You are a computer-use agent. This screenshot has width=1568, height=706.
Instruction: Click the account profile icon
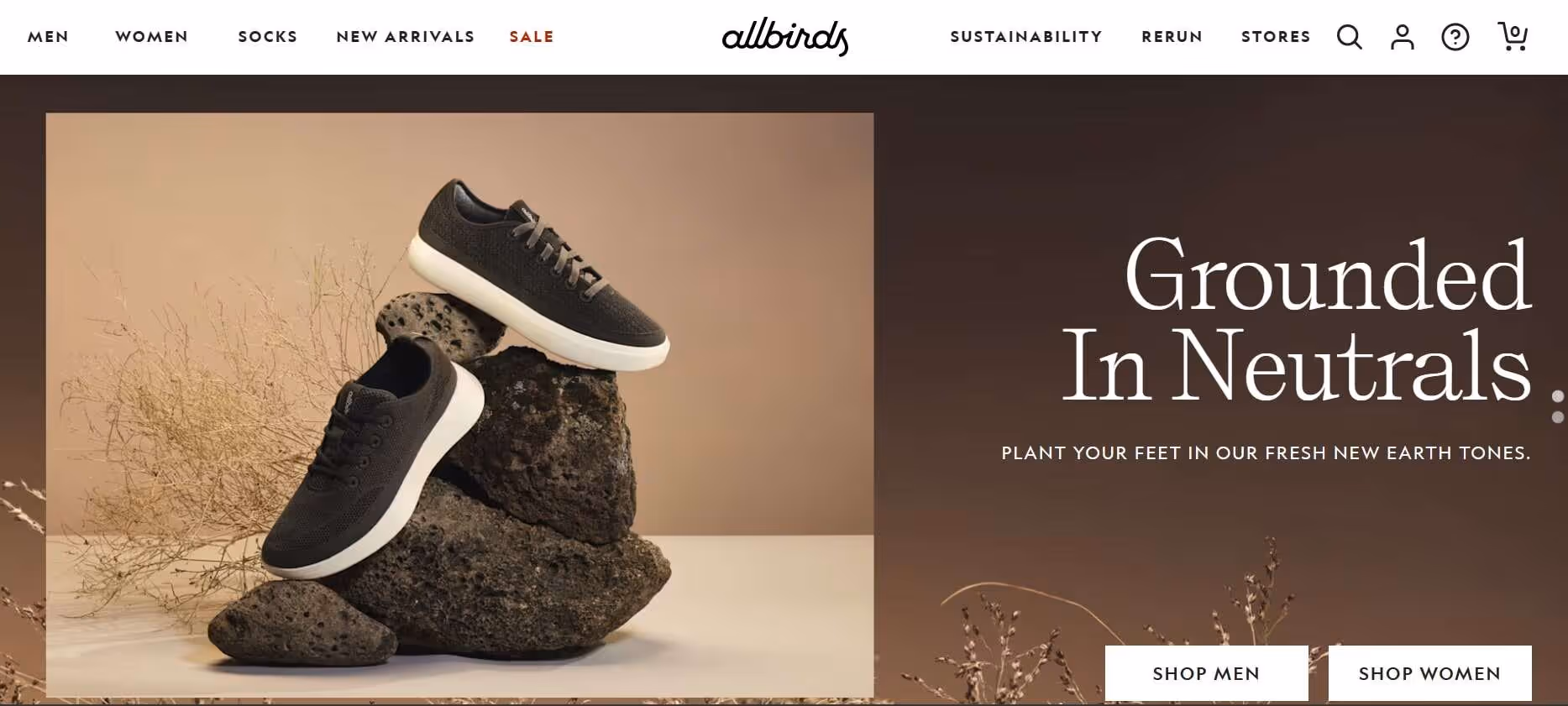(1402, 37)
